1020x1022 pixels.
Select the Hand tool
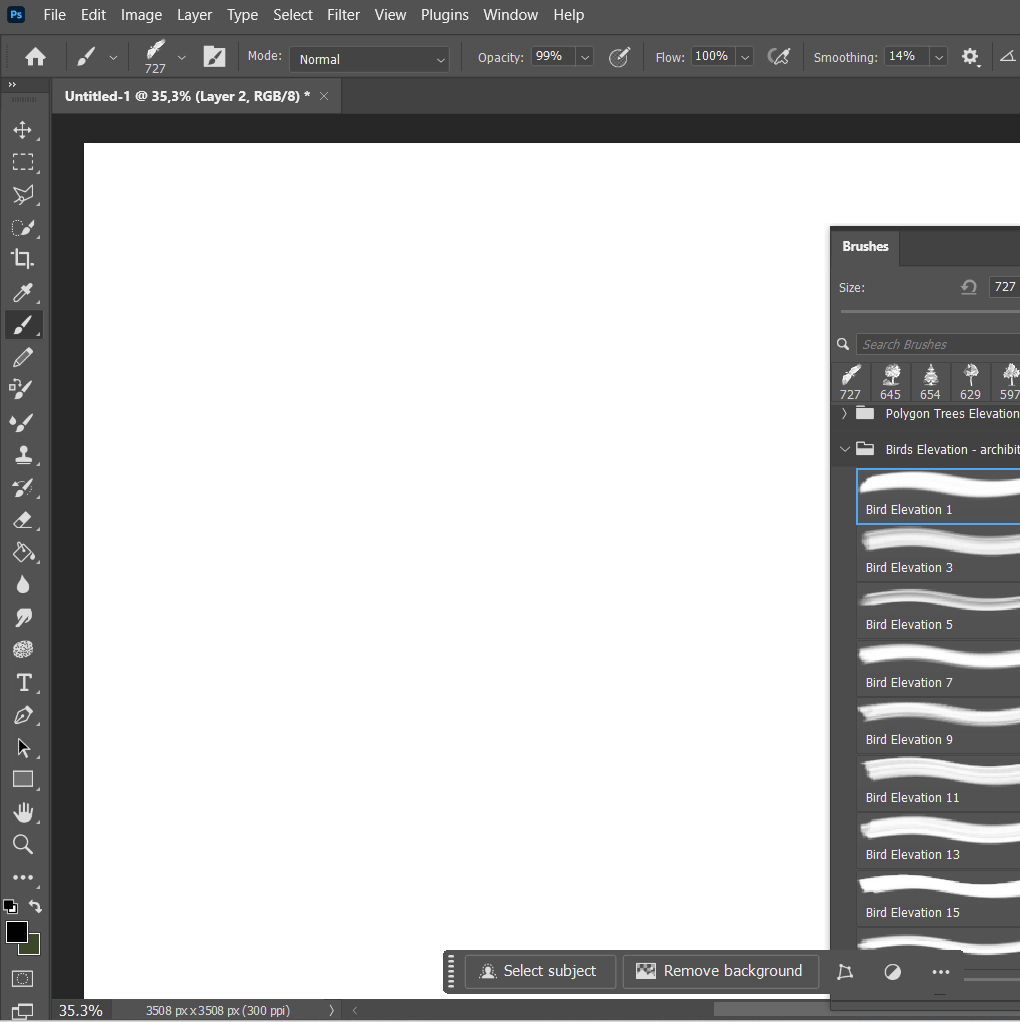(23, 812)
